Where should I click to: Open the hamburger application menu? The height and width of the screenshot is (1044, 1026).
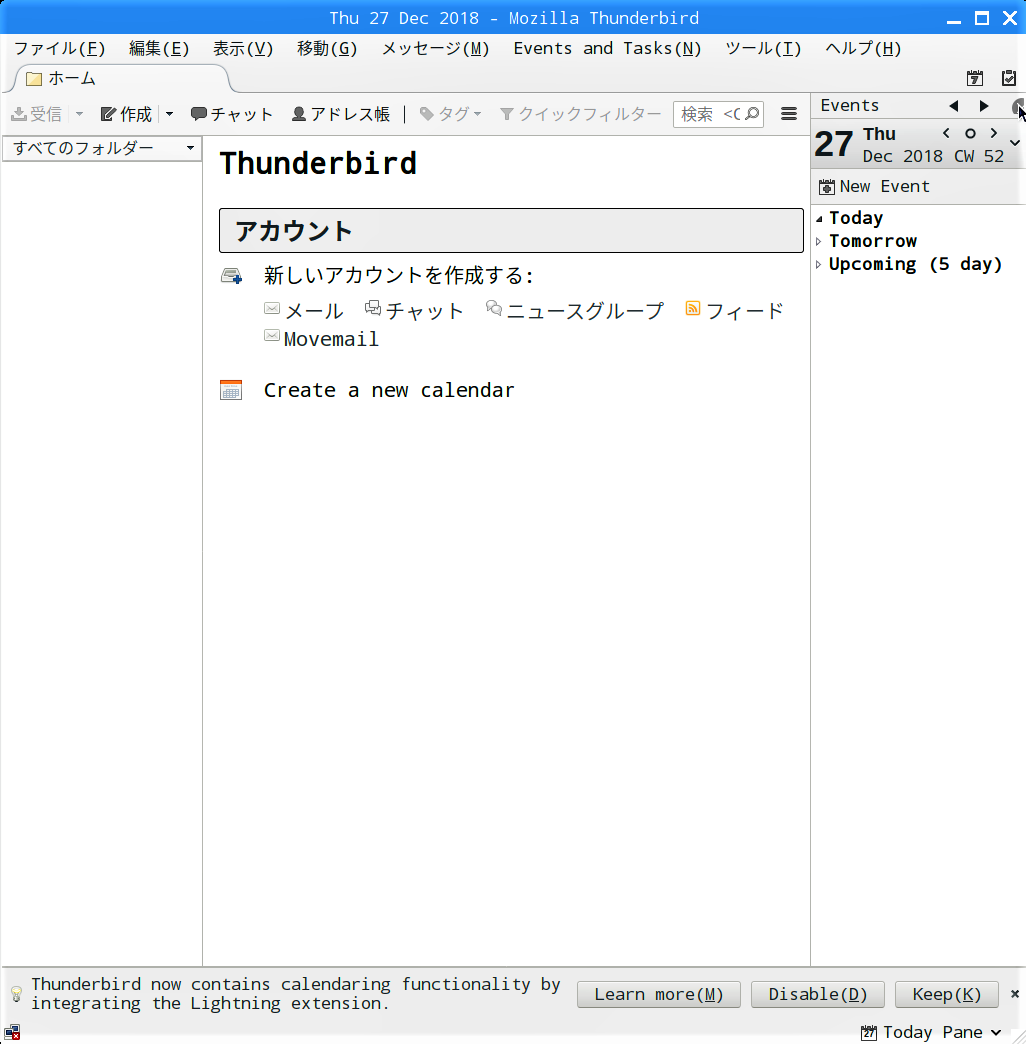(x=789, y=114)
